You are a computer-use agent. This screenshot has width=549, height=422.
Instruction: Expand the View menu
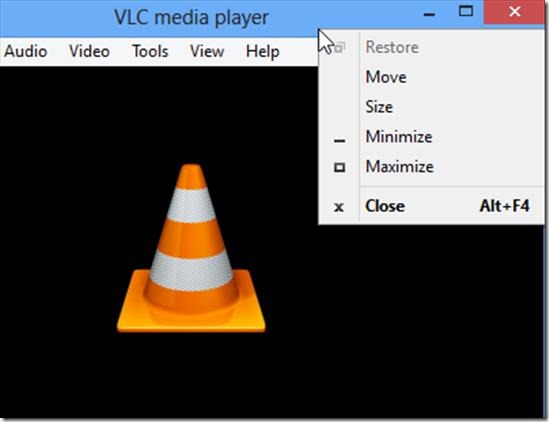pos(207,51)
